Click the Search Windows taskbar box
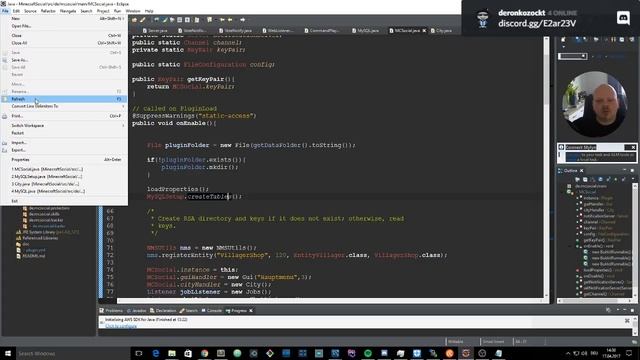 coord(73,353)
